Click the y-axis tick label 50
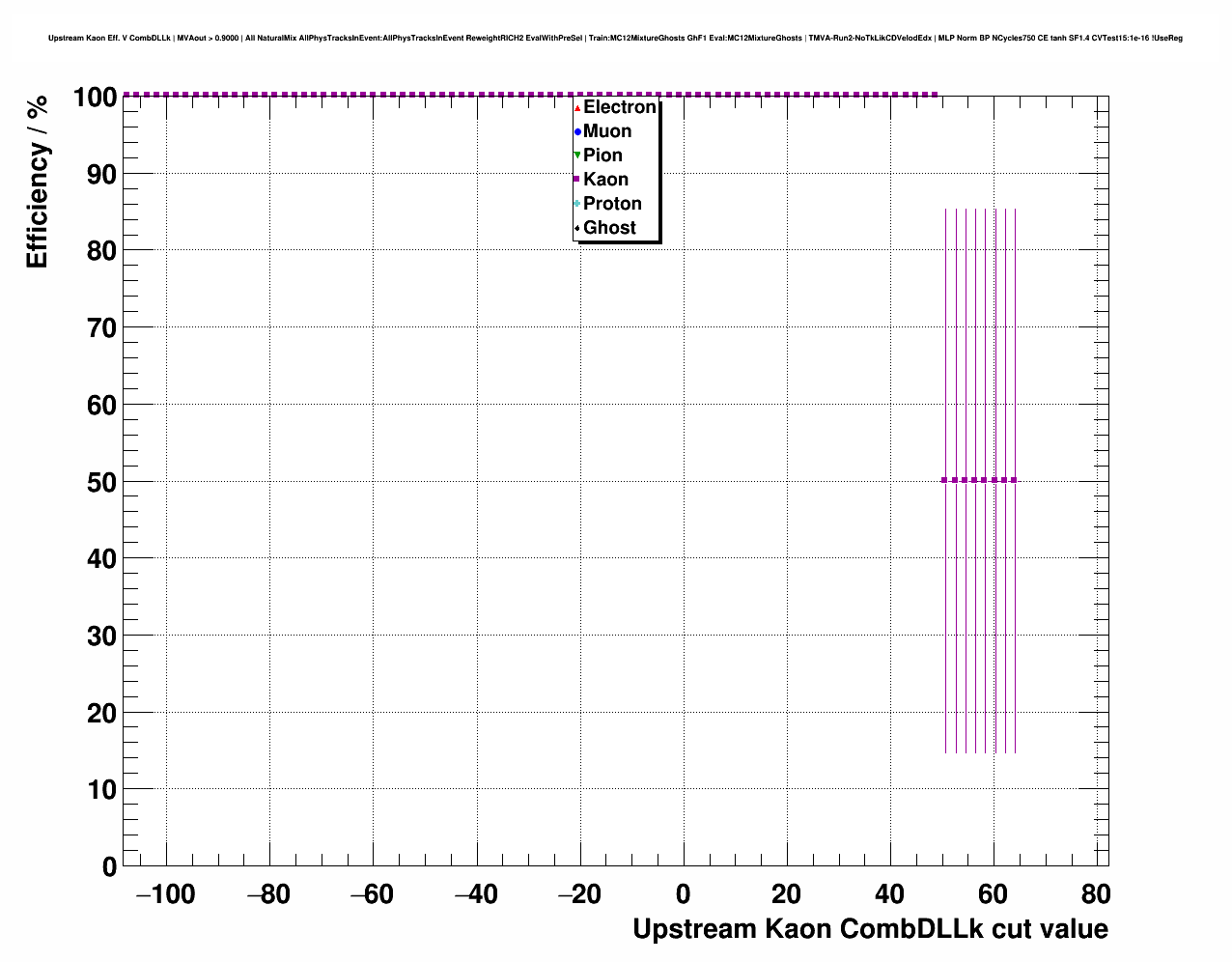The height and width of the screenshot is (962, 1232). (x=101, y=482)
